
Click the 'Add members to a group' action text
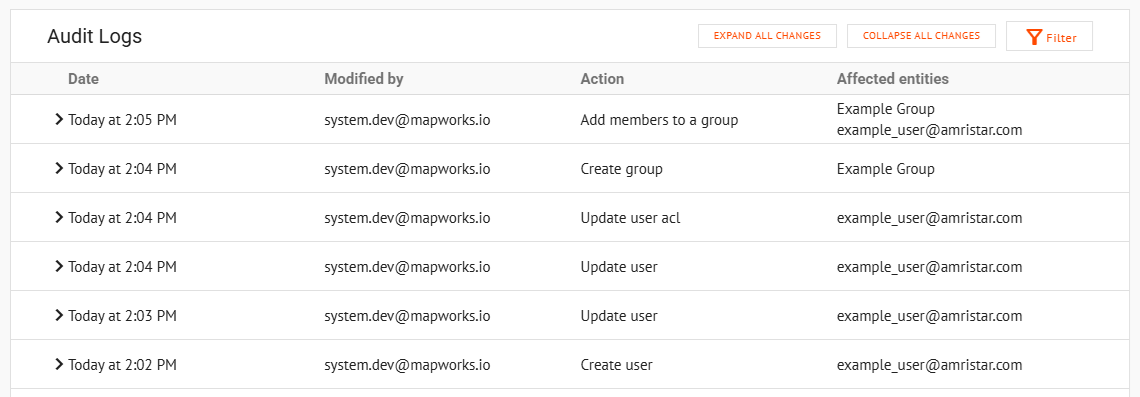pyautogui.click(x=659, y=120)
